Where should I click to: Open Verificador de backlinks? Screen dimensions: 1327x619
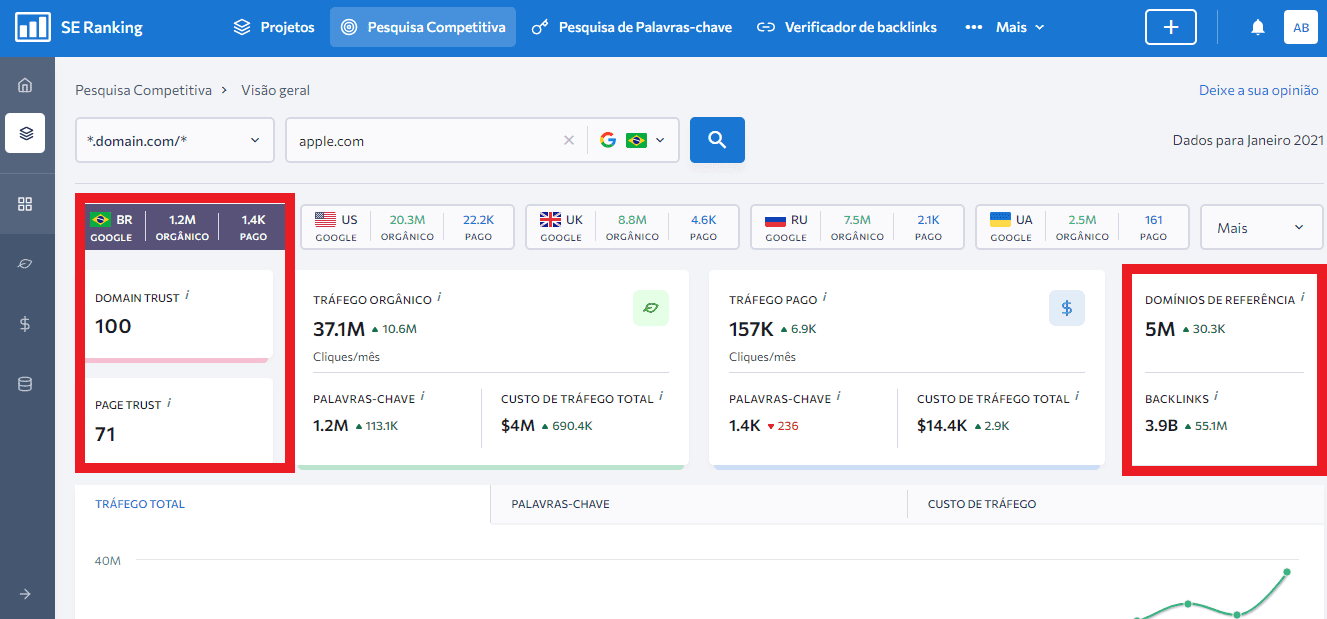pyautogui.click(x=847, y=27)
